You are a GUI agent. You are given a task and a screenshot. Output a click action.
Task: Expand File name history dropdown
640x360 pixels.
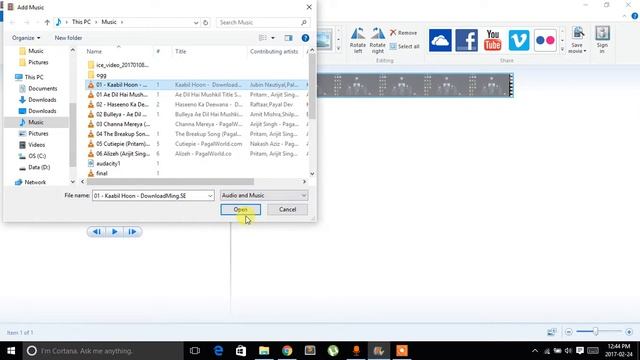210,196
